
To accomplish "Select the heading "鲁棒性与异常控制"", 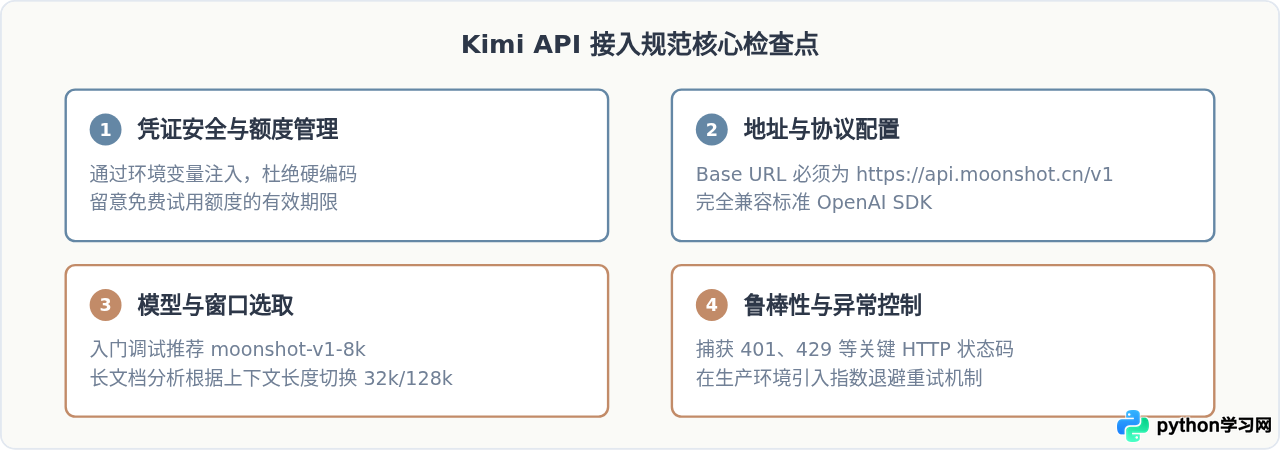I will [832, 305].
